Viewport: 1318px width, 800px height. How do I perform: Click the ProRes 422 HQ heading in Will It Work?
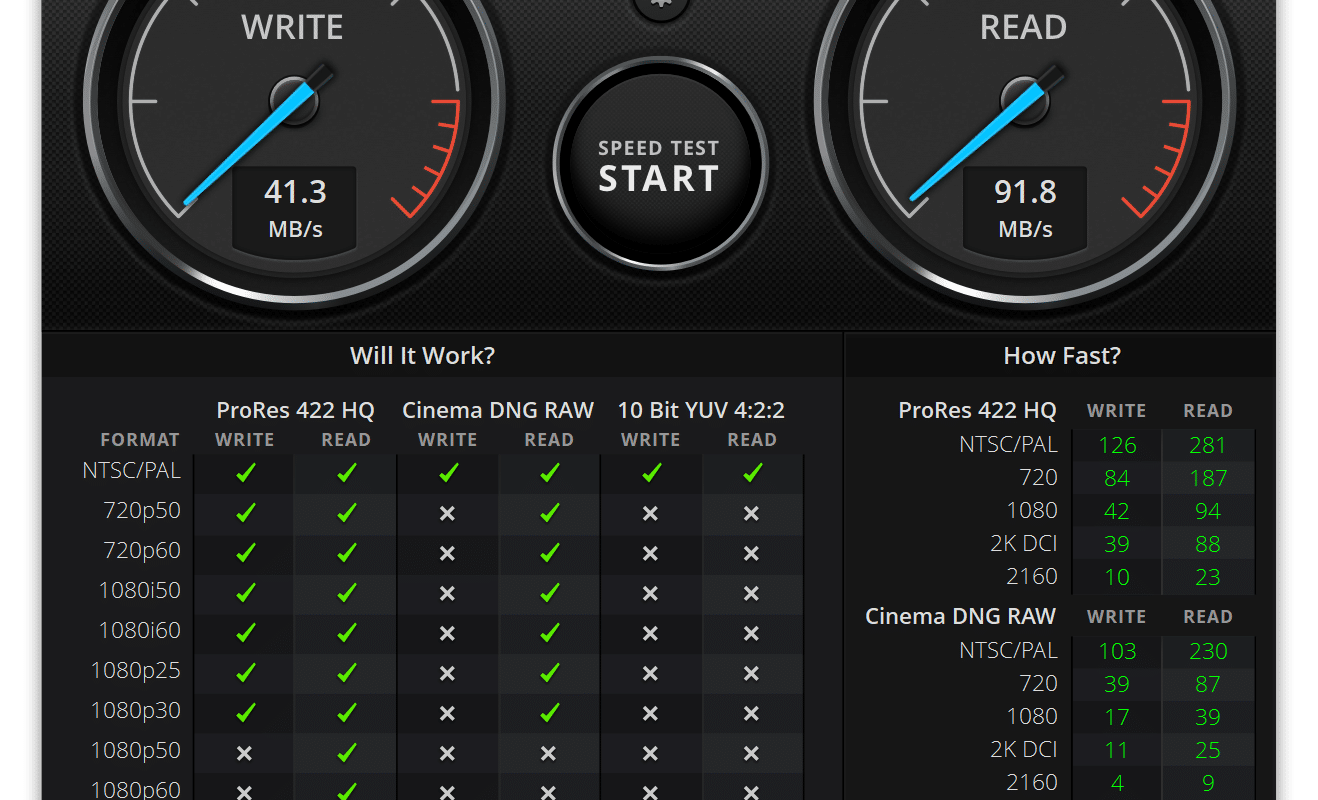pos(295,410)
